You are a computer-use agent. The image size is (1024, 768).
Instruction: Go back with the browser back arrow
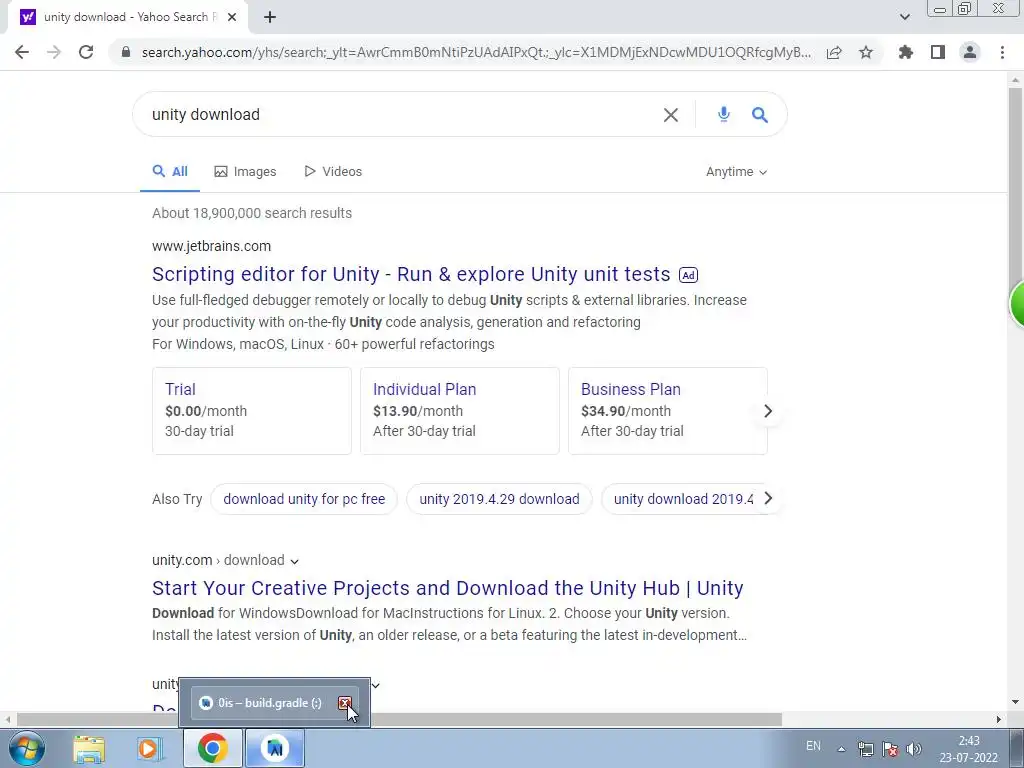22,52
